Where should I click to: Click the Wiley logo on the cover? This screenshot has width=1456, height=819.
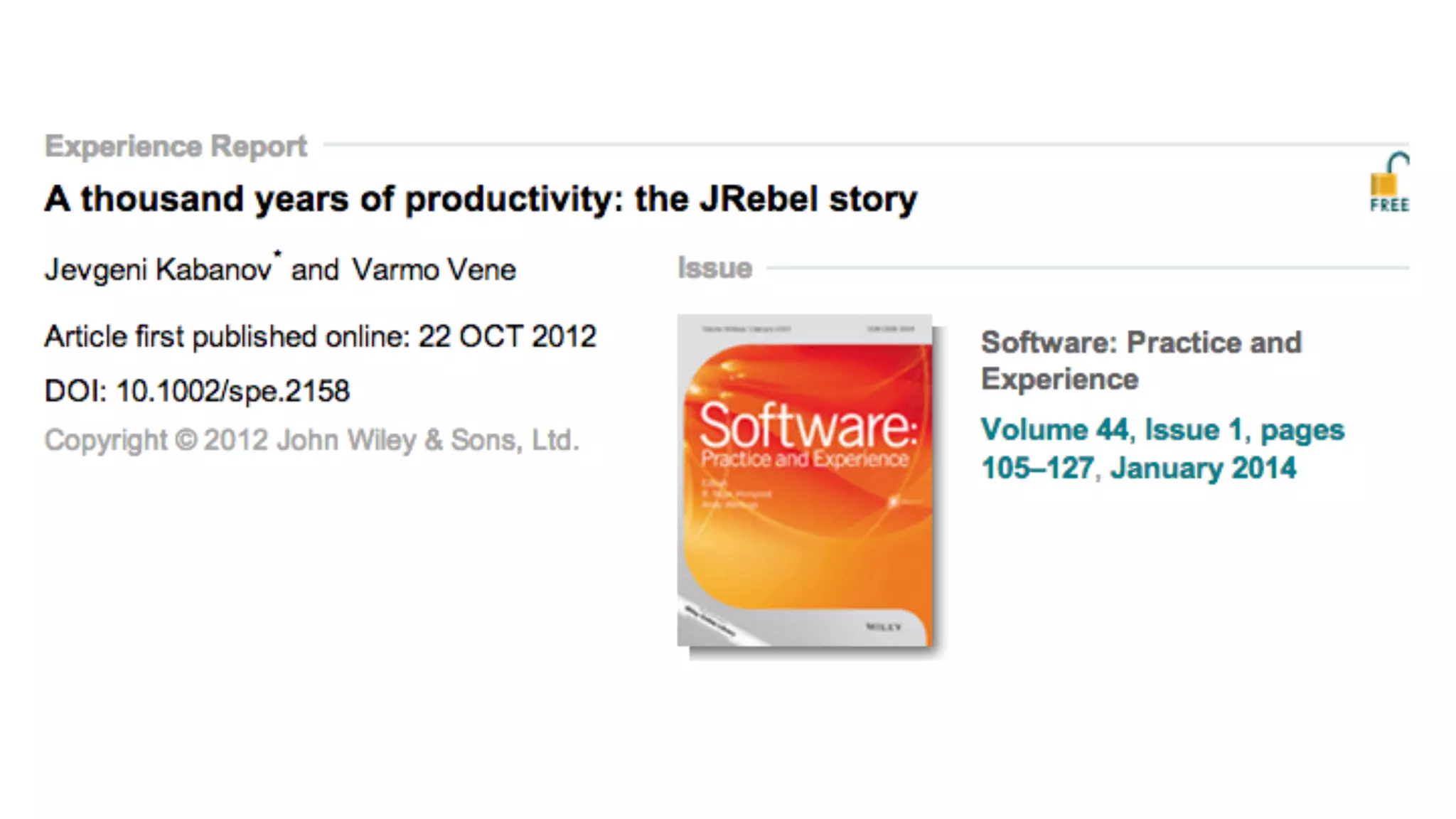tap(884, 627)
